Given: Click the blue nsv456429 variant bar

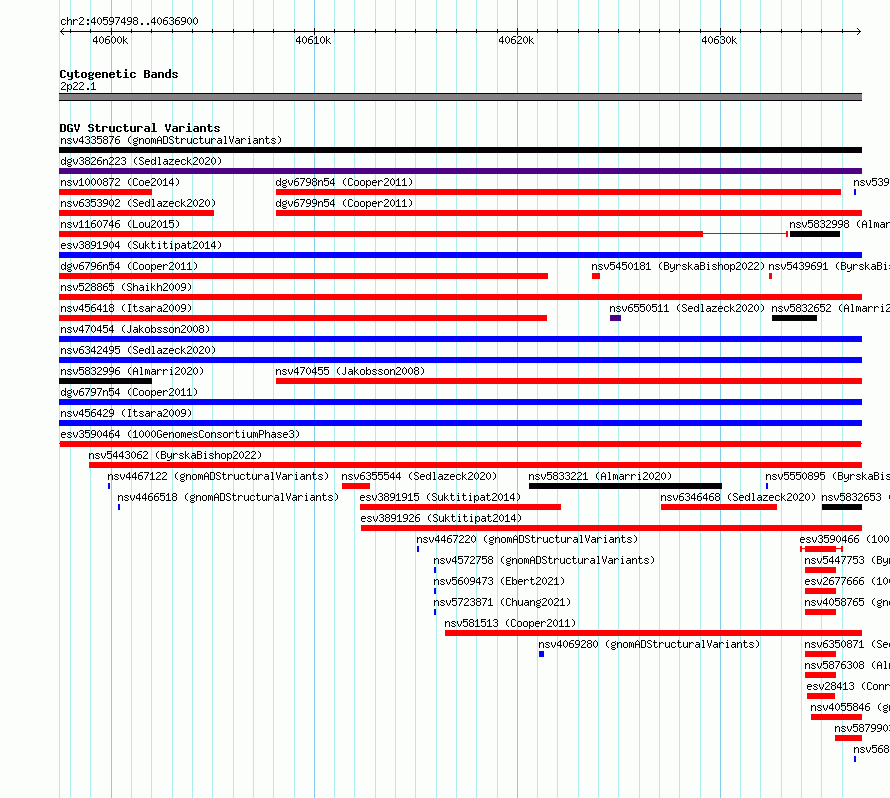Looking at the screenshot, I should click(x=460, y=423).
